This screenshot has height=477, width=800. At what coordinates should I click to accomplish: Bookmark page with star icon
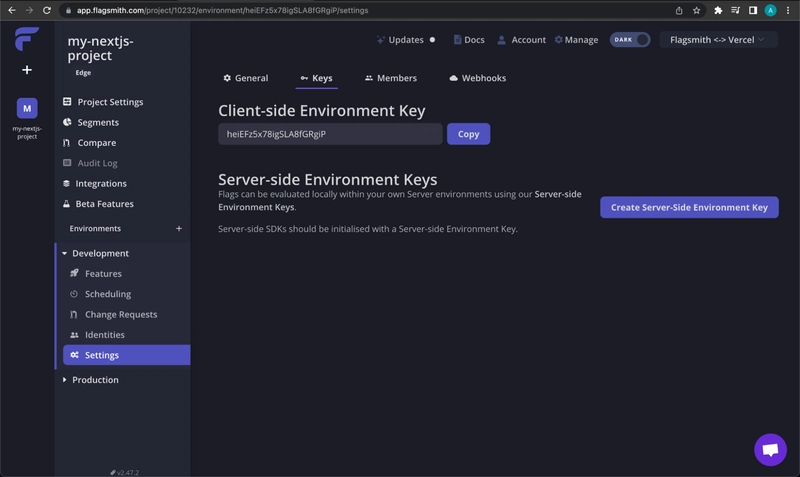pyautogui.click(x=696, y=10)
